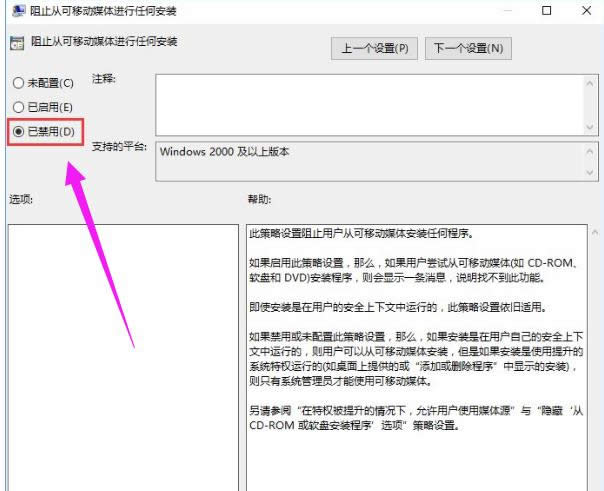Go to 下一个设置(N)
Screen dimensions: 604x491
[x=468, y=48]
